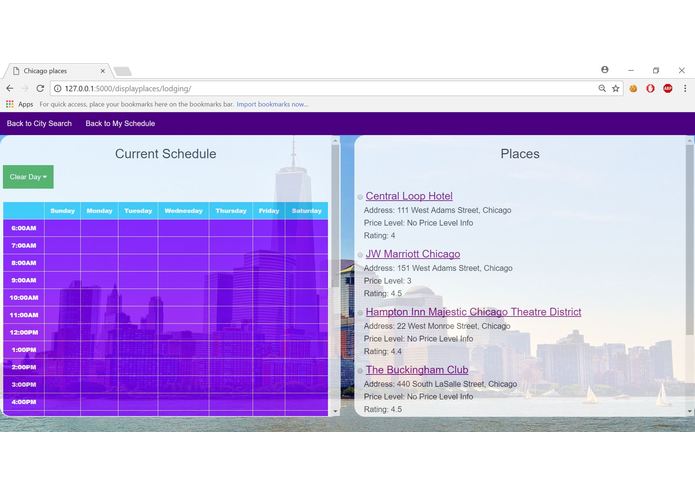Viewport: 695px width, 494px height.
Task: Open a new tab button
Action: [x=122, y=71]
